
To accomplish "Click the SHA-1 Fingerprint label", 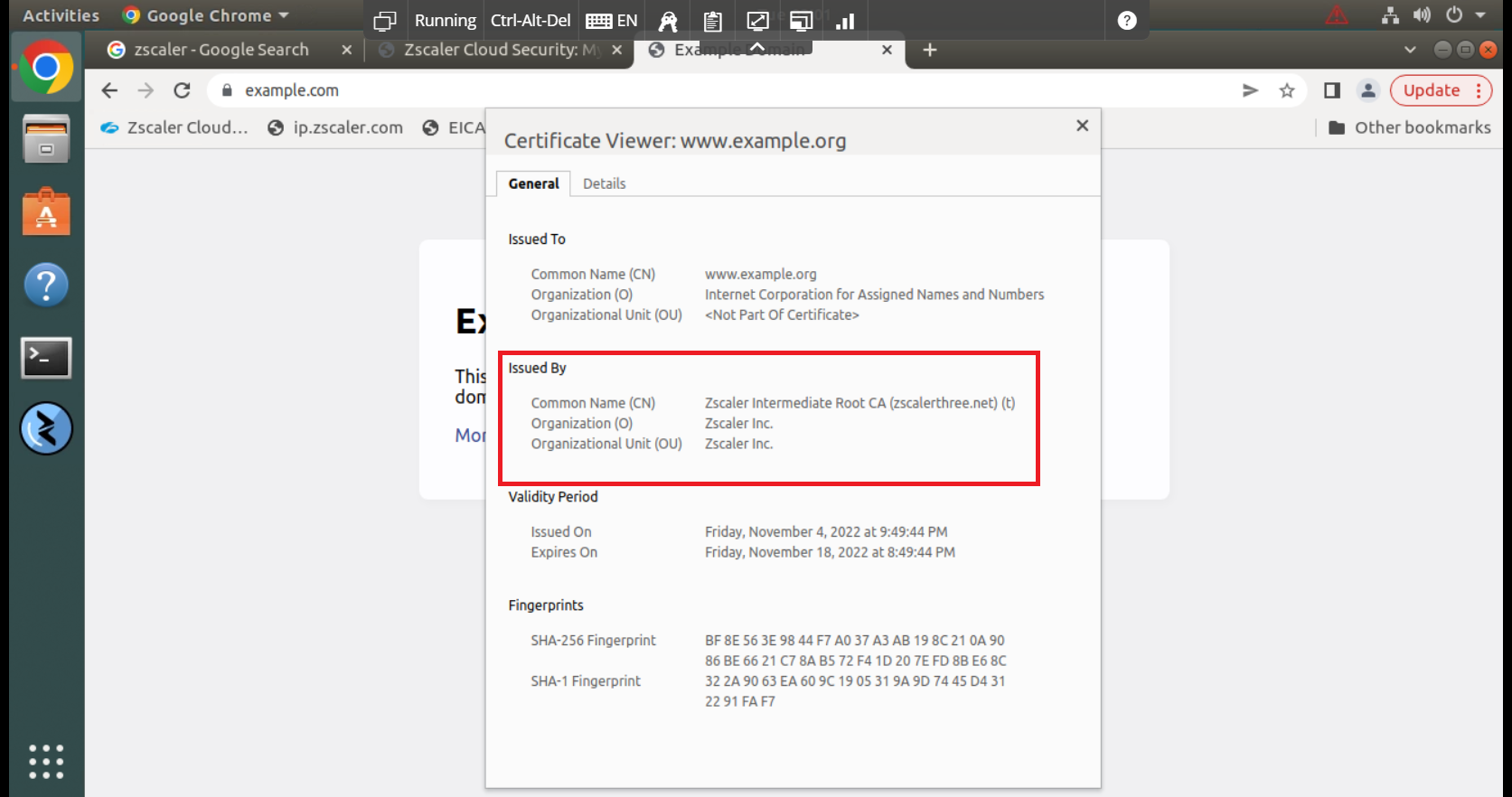I will (586, 680).
